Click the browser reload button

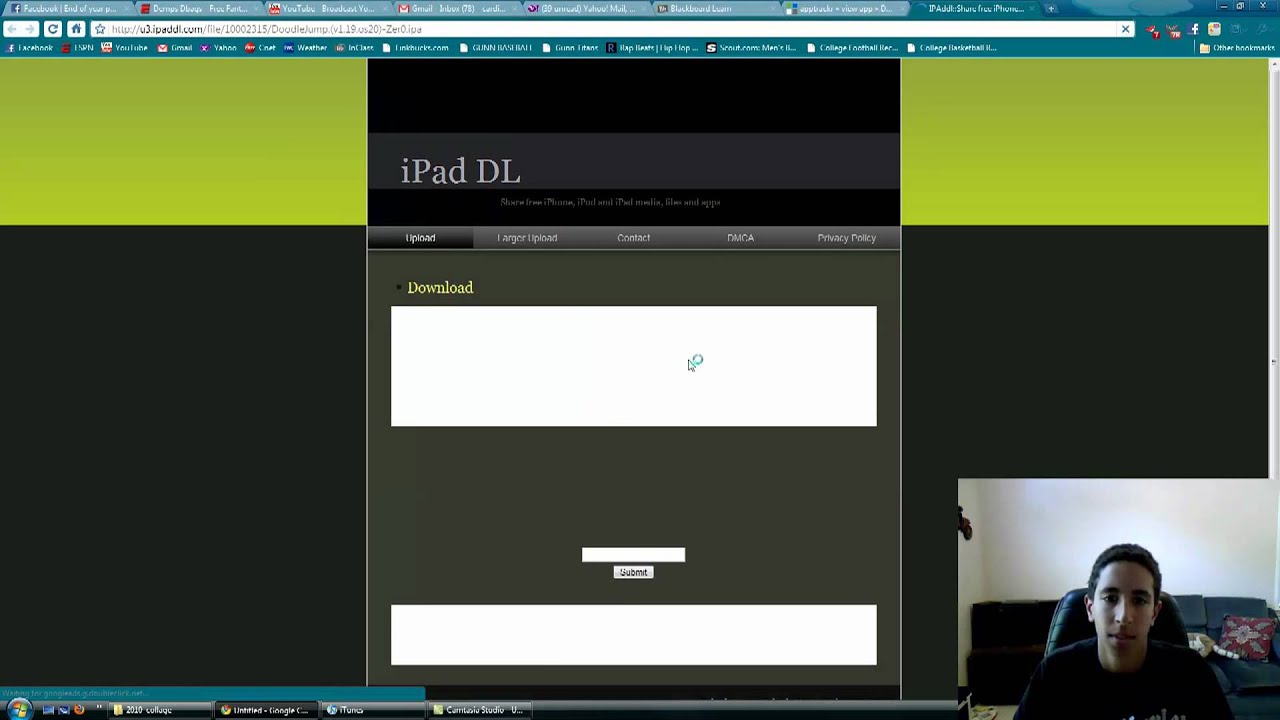53,29
